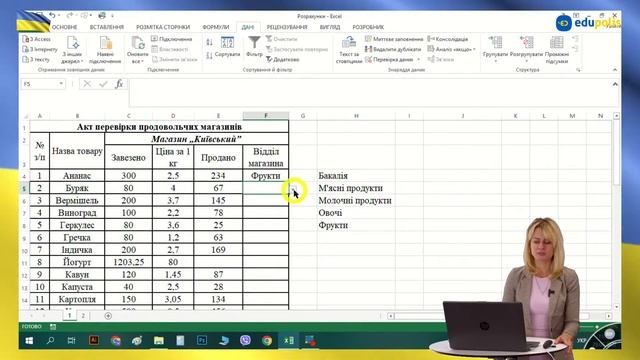Select the cell Овочі
The height and width of the screenshot is (360, 640).
click(356, 213)
